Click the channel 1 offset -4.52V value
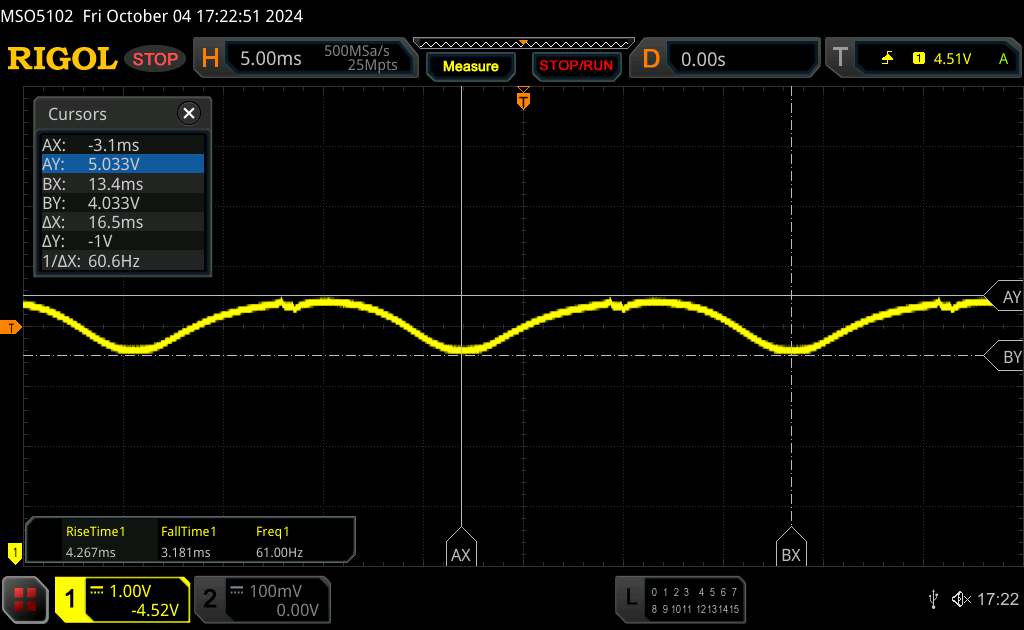Image resolution: width=1024 pixels, height=630 pixels. [x=155, y=610]
